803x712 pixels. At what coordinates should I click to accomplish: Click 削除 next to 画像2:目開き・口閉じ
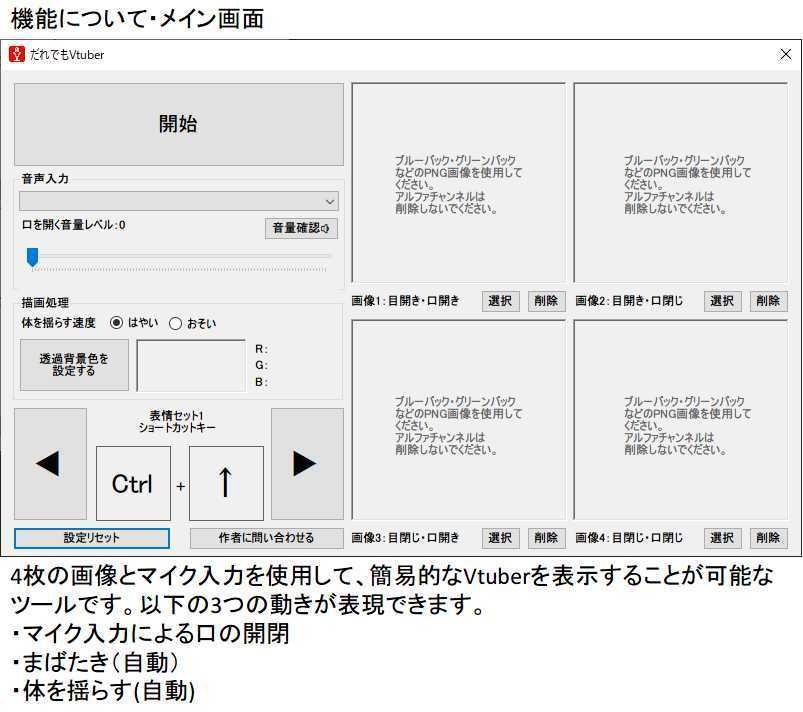pos(767,301)
